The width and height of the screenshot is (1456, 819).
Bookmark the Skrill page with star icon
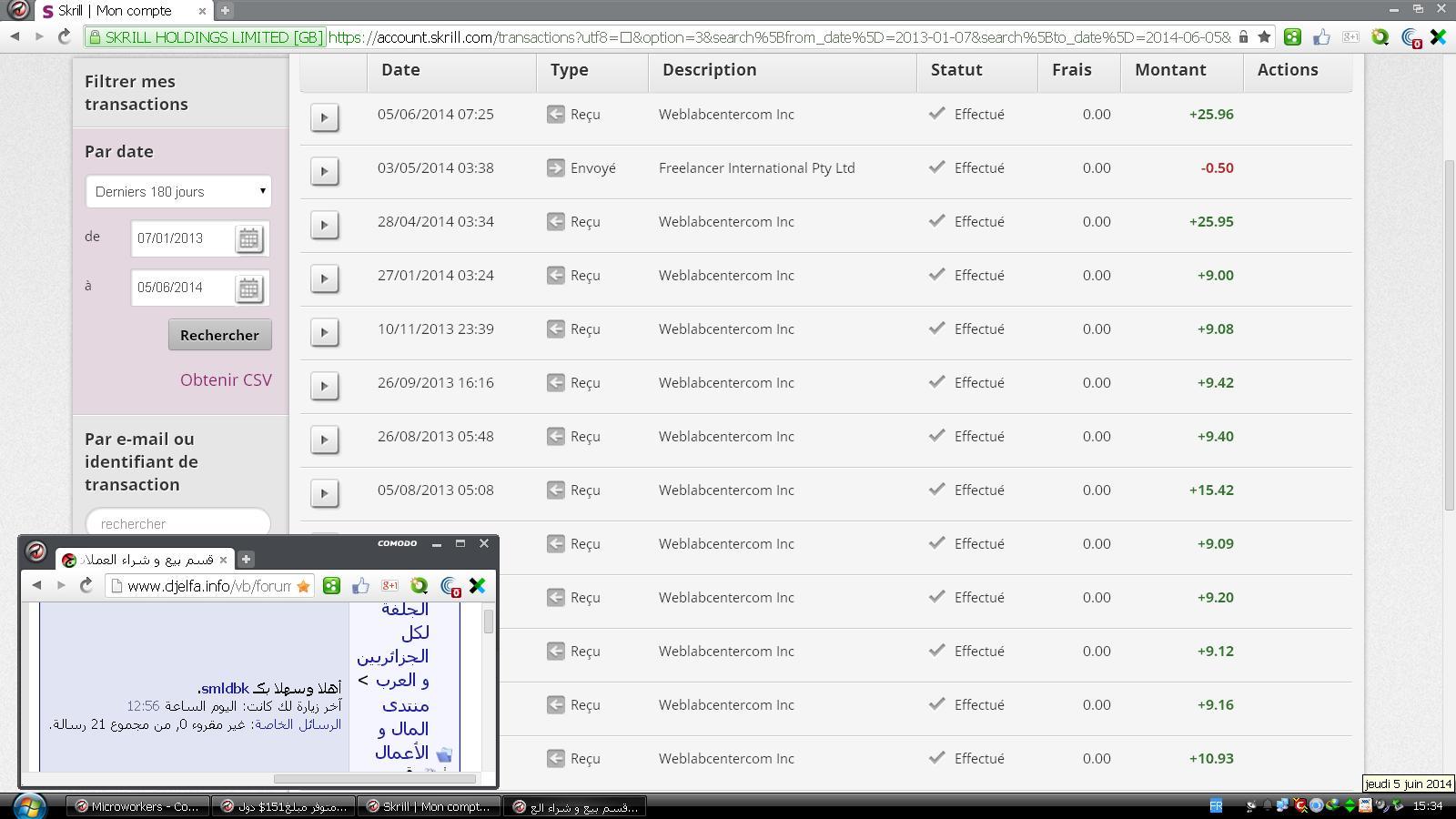tap(1264, 37)
